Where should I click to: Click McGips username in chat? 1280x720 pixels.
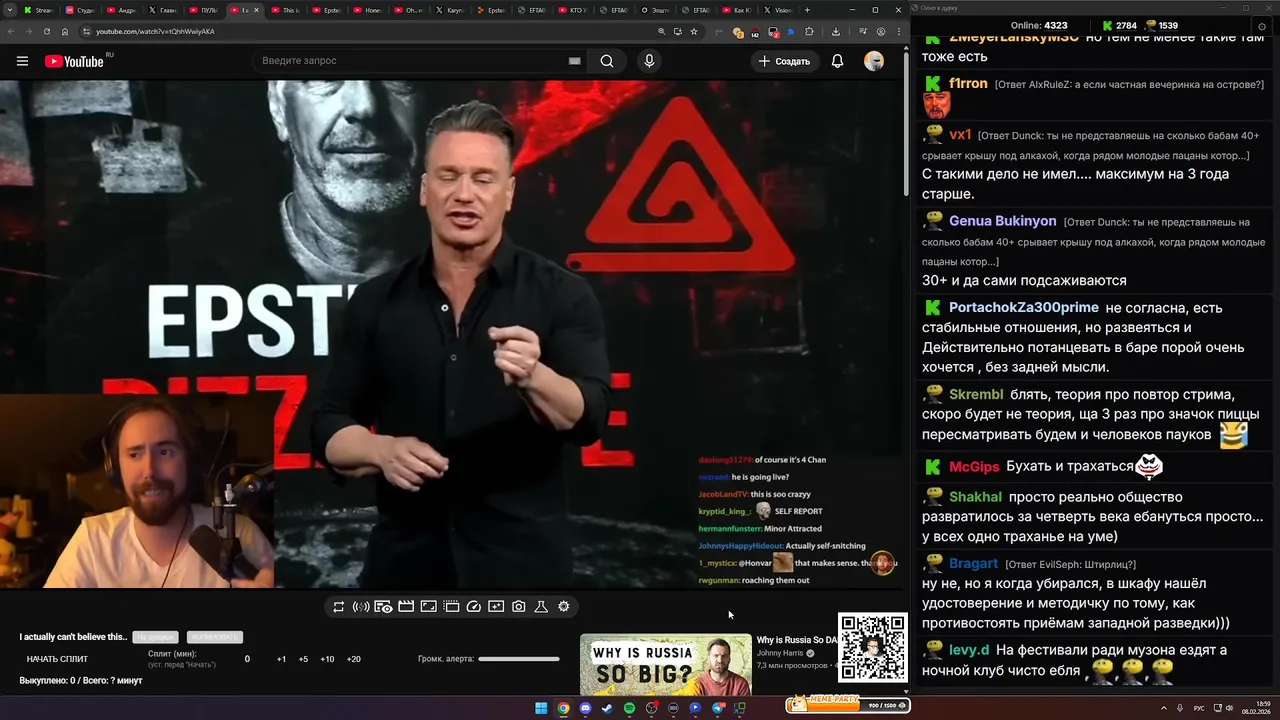click(x=974, y=467)
